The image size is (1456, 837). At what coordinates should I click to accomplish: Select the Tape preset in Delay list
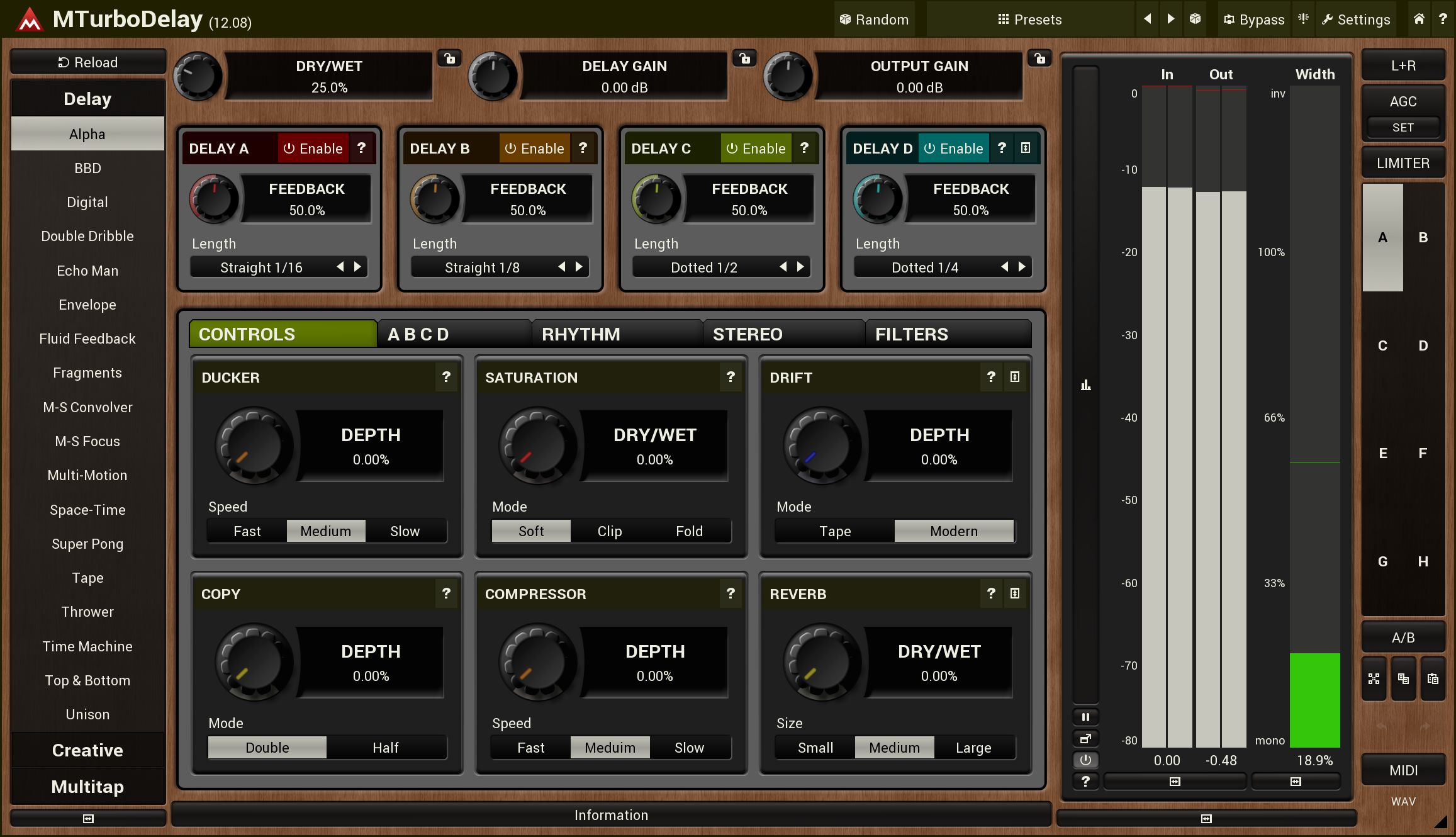click(x=87, y=578)
